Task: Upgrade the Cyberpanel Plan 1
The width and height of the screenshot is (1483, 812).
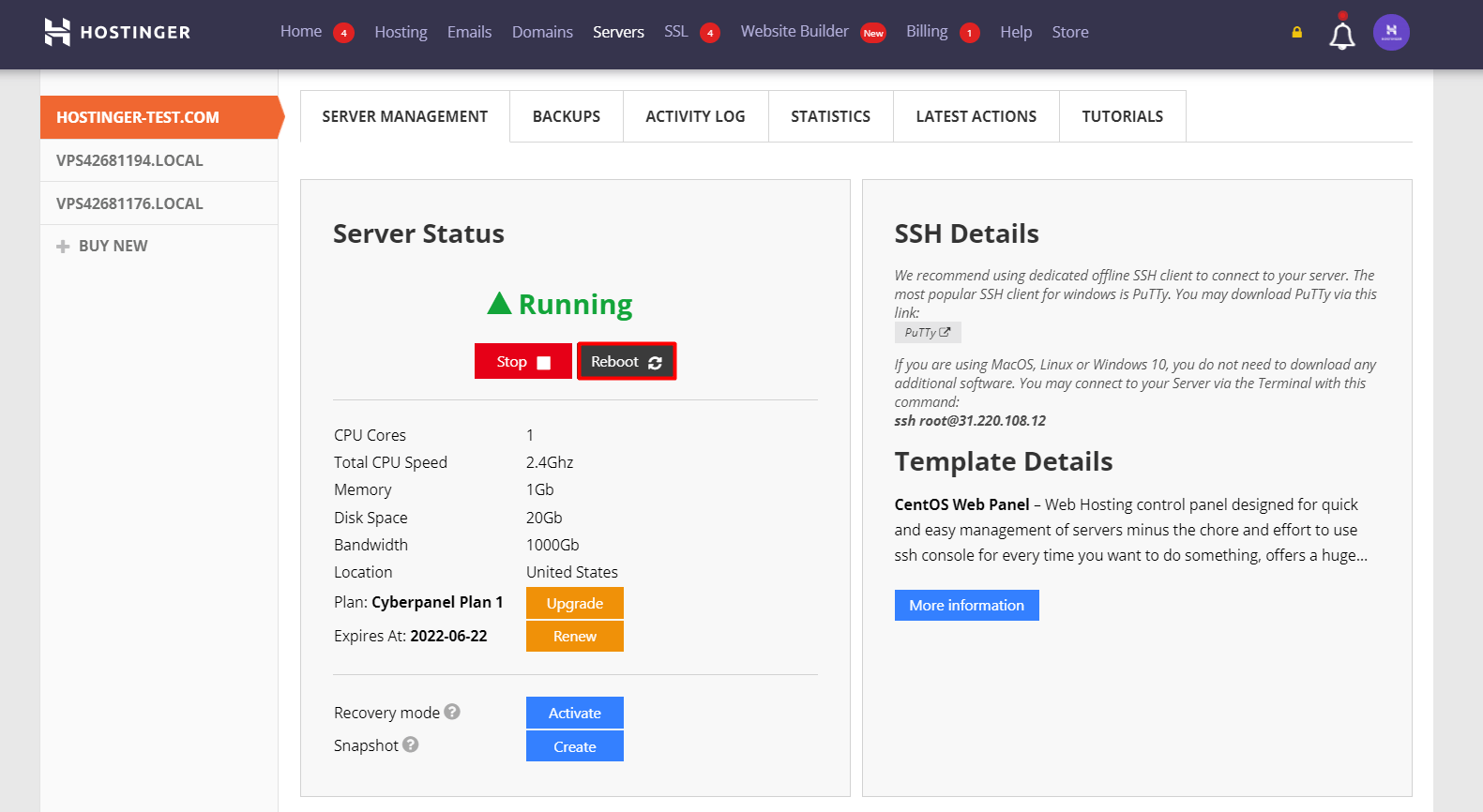Action: (575, 604)
